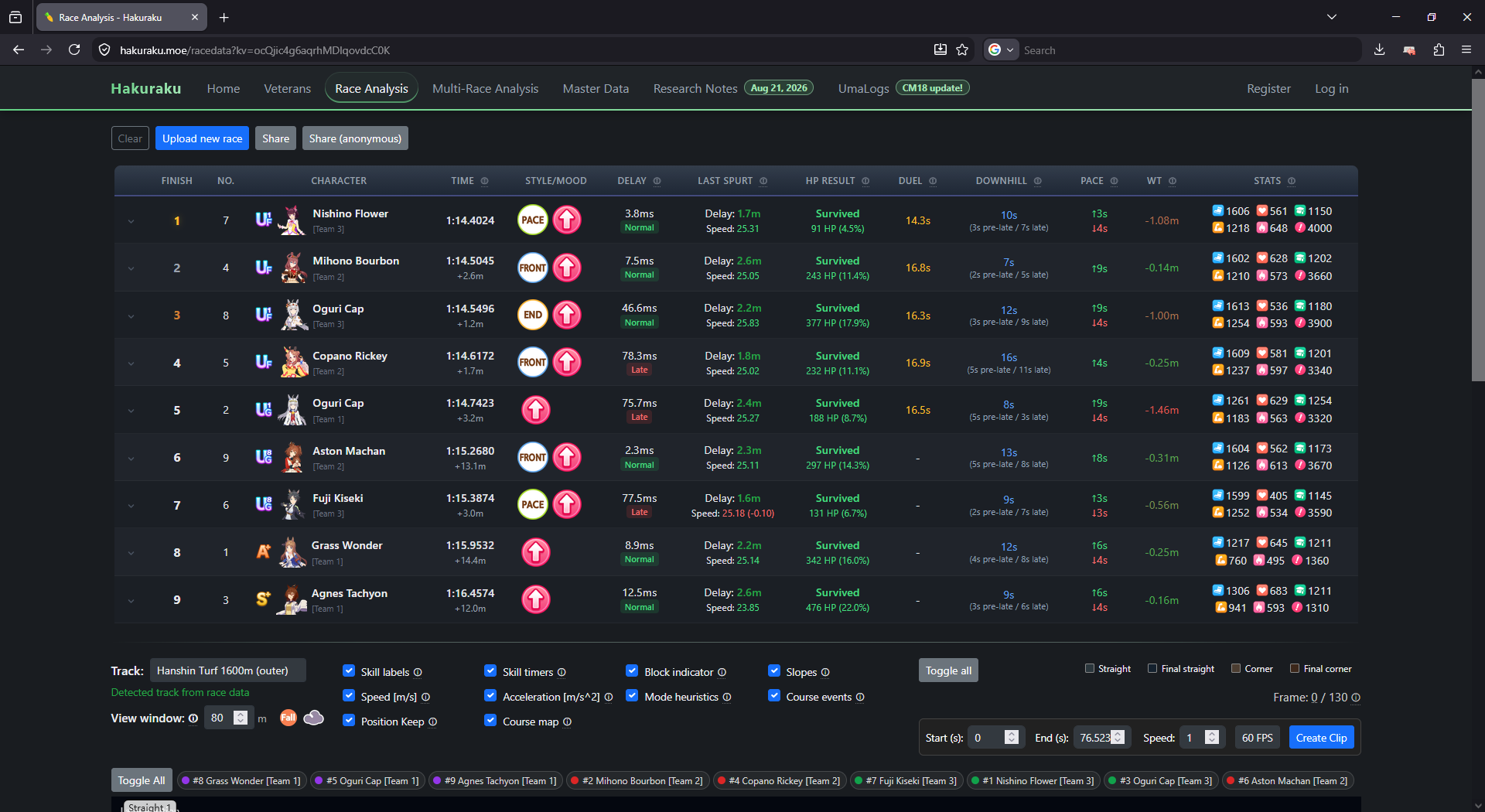Expand Copano Rickey row details
The height and width of the screenshot is (812, 1485).
(x=131, y=363)
